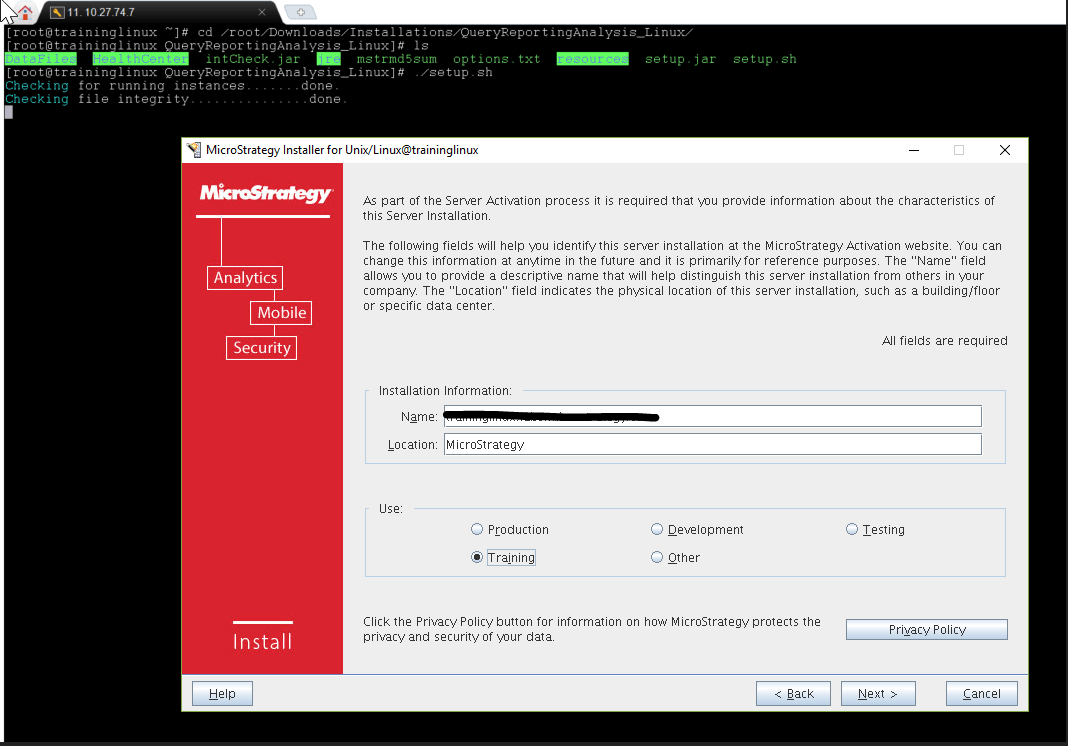
Task: Click the installer window title bar icon
Action: point(194,150)
